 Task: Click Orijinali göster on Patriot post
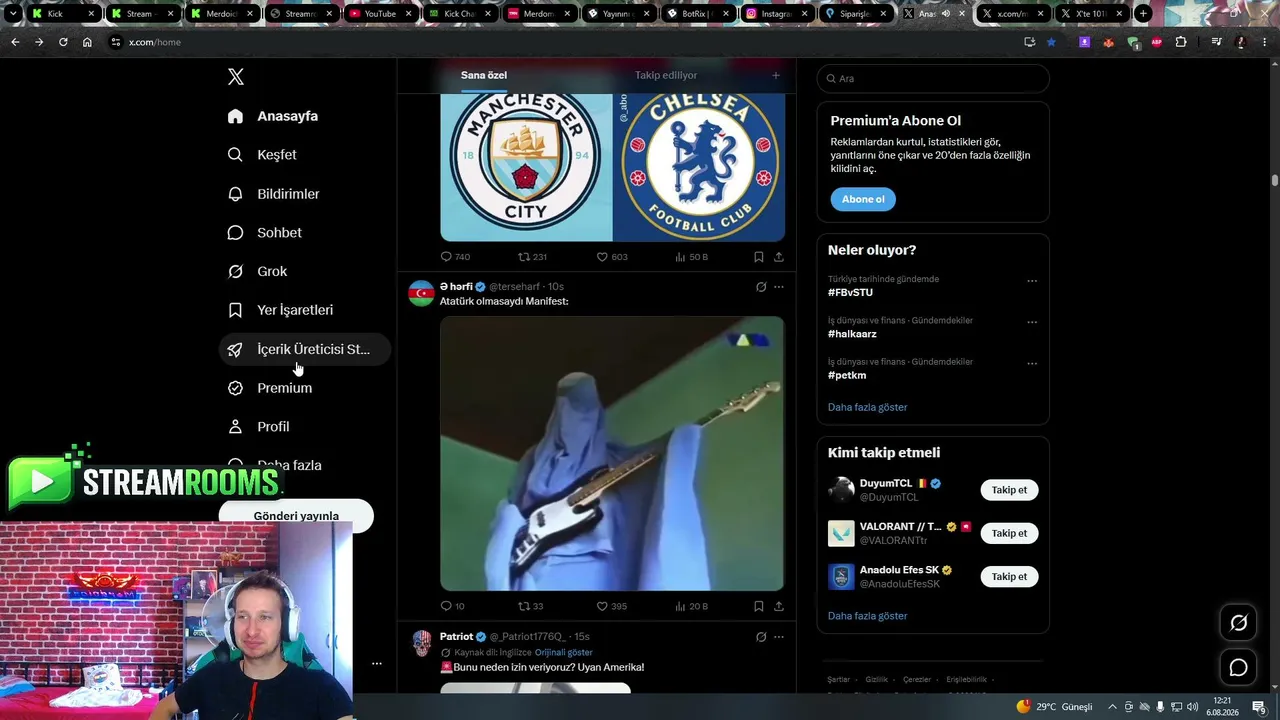564,652
